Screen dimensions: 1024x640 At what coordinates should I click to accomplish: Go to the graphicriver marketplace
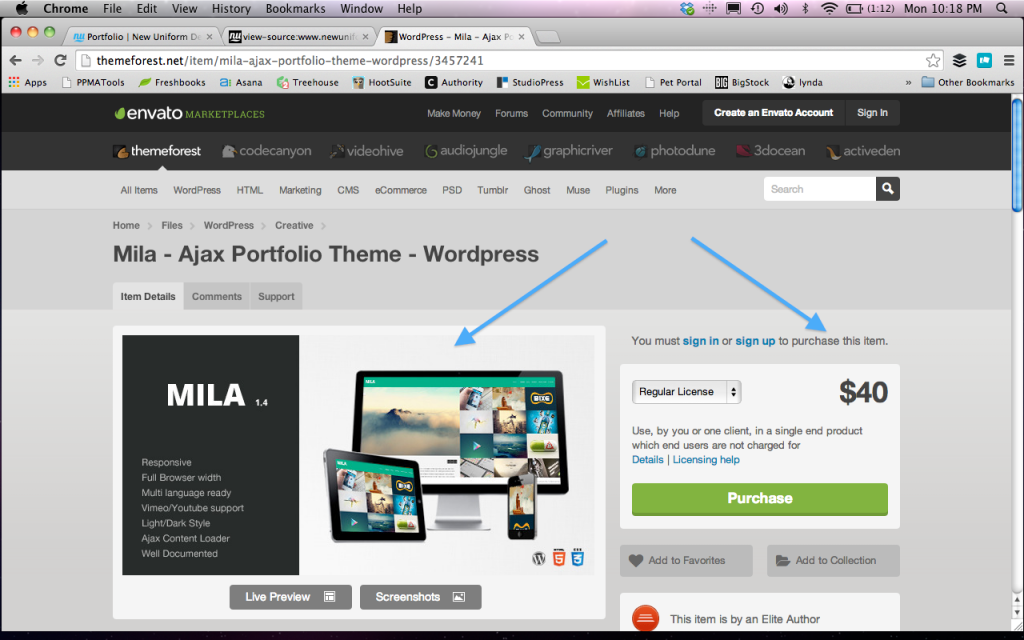(x=569, y=151)
